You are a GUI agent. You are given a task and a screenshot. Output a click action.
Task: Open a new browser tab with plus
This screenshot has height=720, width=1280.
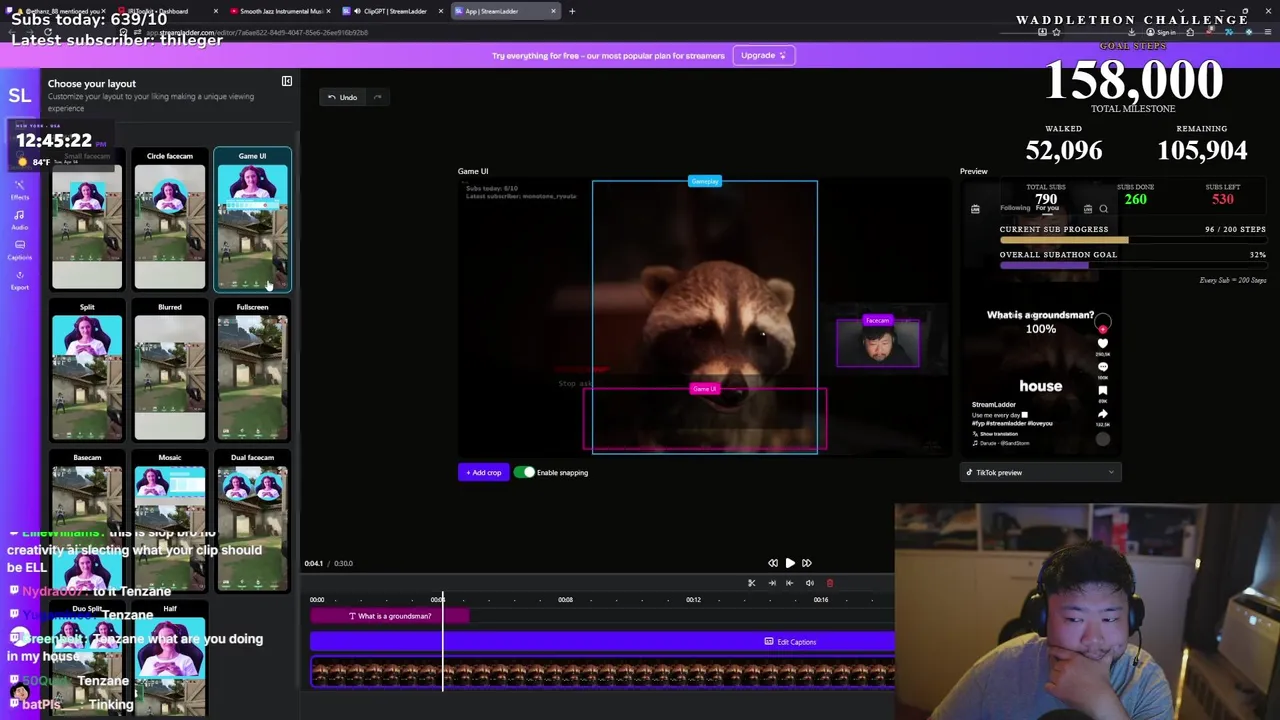(572, 11)
